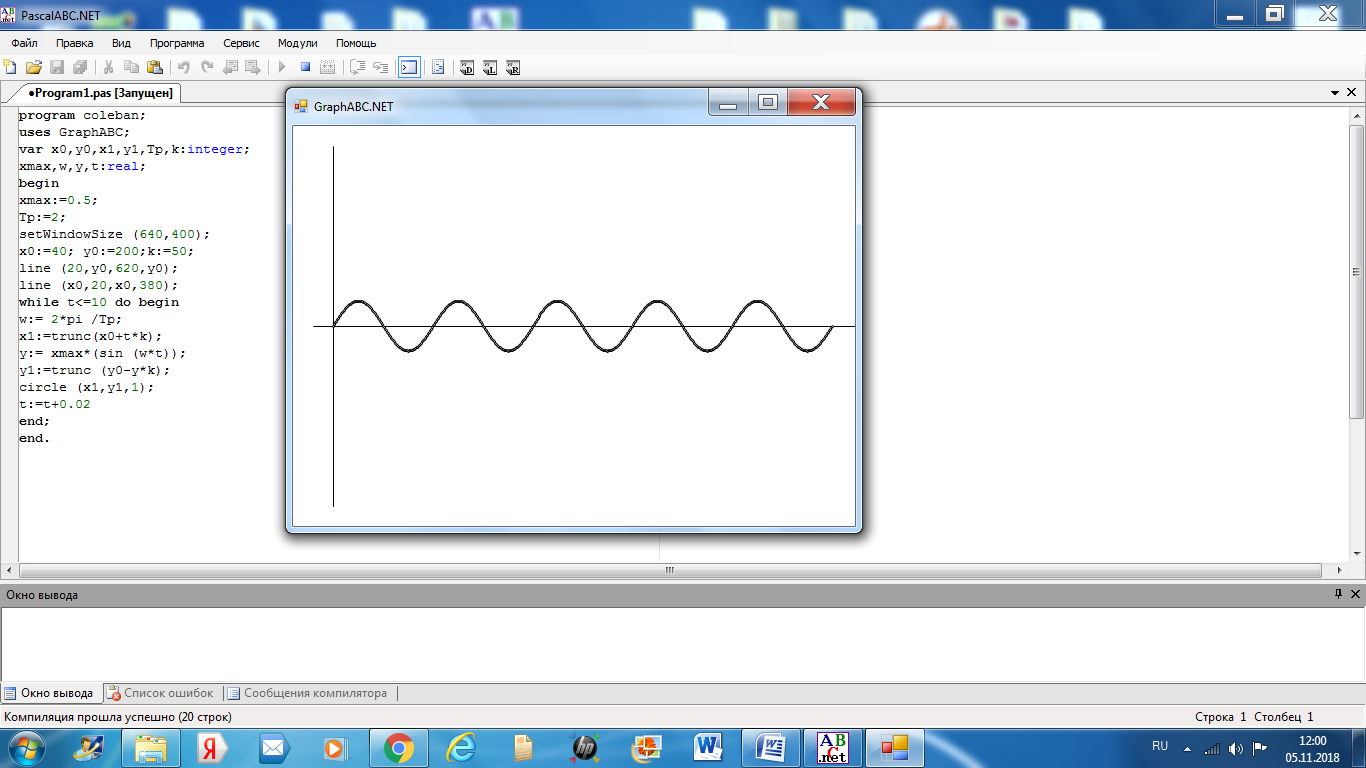
Task: Open Помощь menu
Action: [356, 43]
